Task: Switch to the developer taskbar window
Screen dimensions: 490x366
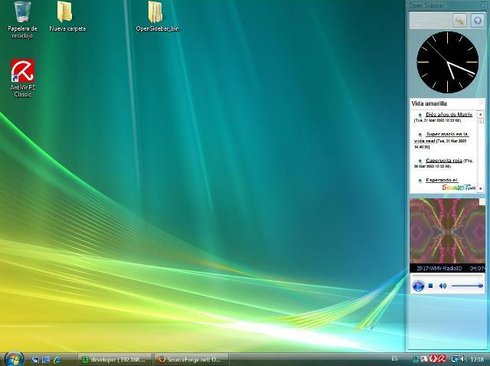Action: pyautogui.click(x=115, y=360)
